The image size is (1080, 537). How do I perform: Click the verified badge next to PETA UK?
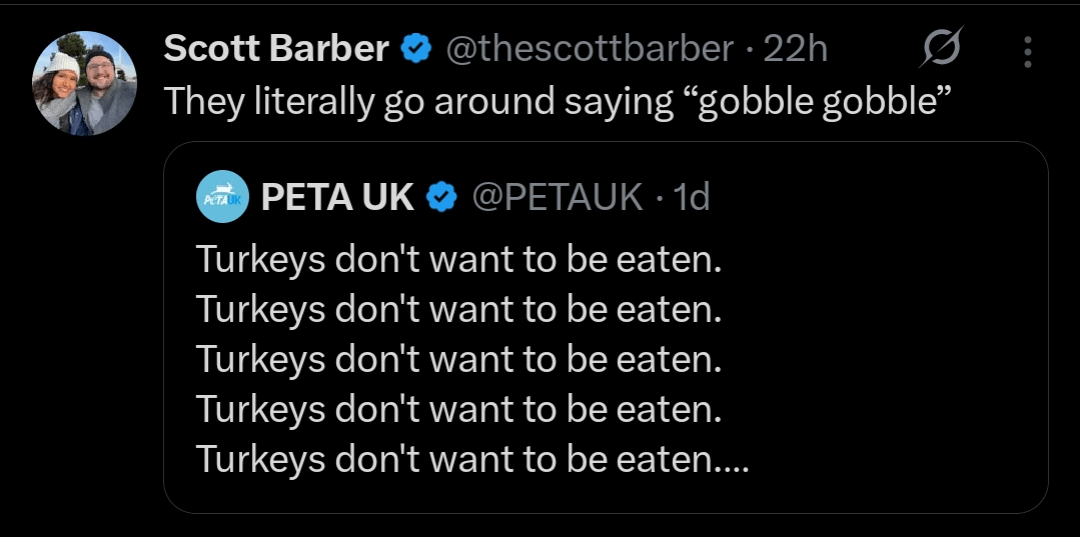coord(441,197)
